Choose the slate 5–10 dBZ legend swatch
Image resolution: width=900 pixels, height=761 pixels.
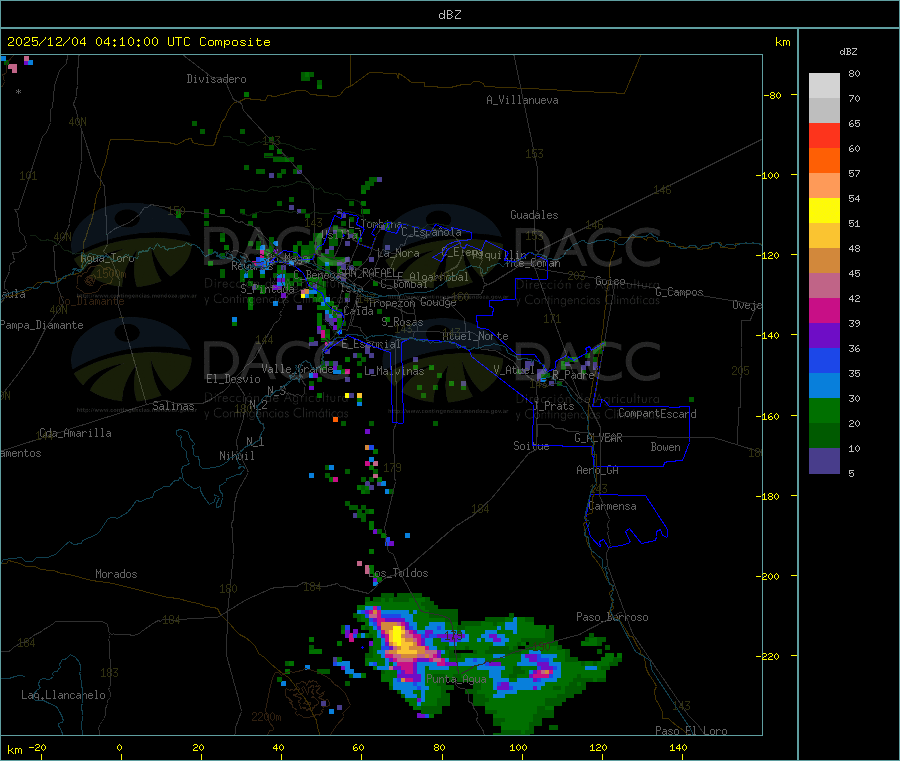[824, 461]
